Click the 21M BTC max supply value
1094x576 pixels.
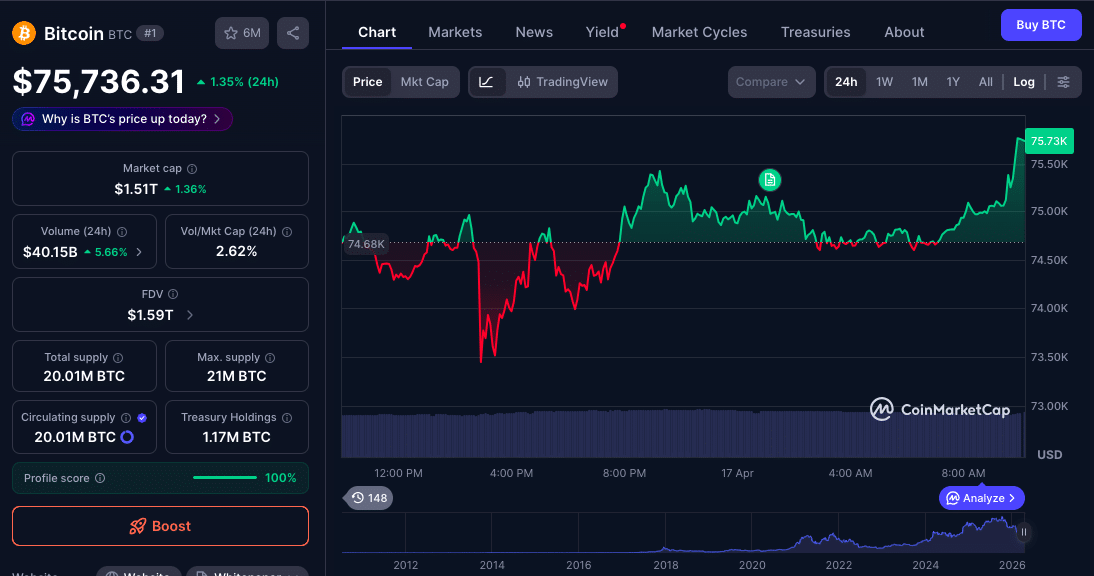[237, 377]
